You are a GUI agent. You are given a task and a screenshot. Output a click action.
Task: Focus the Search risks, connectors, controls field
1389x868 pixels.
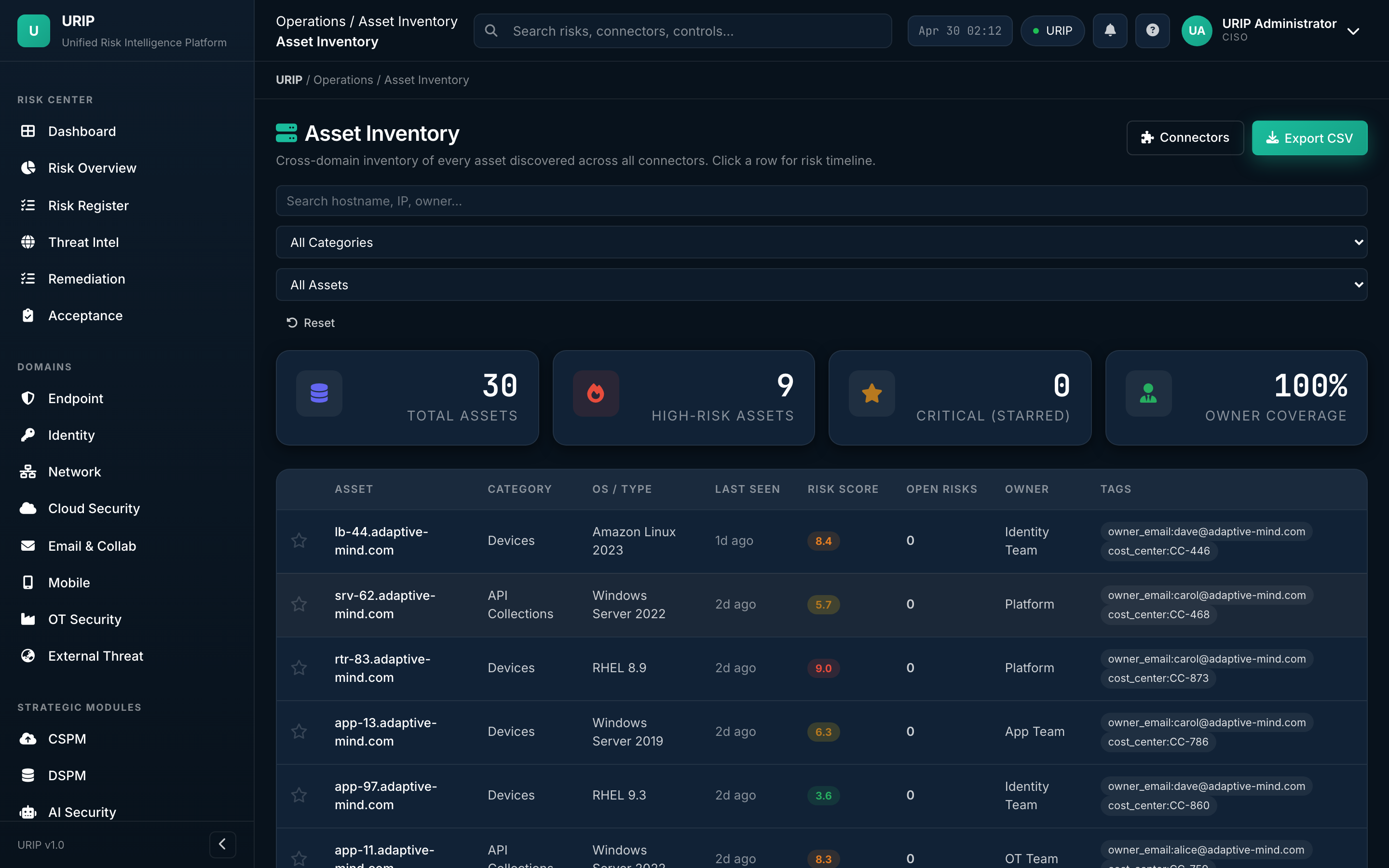682,30
